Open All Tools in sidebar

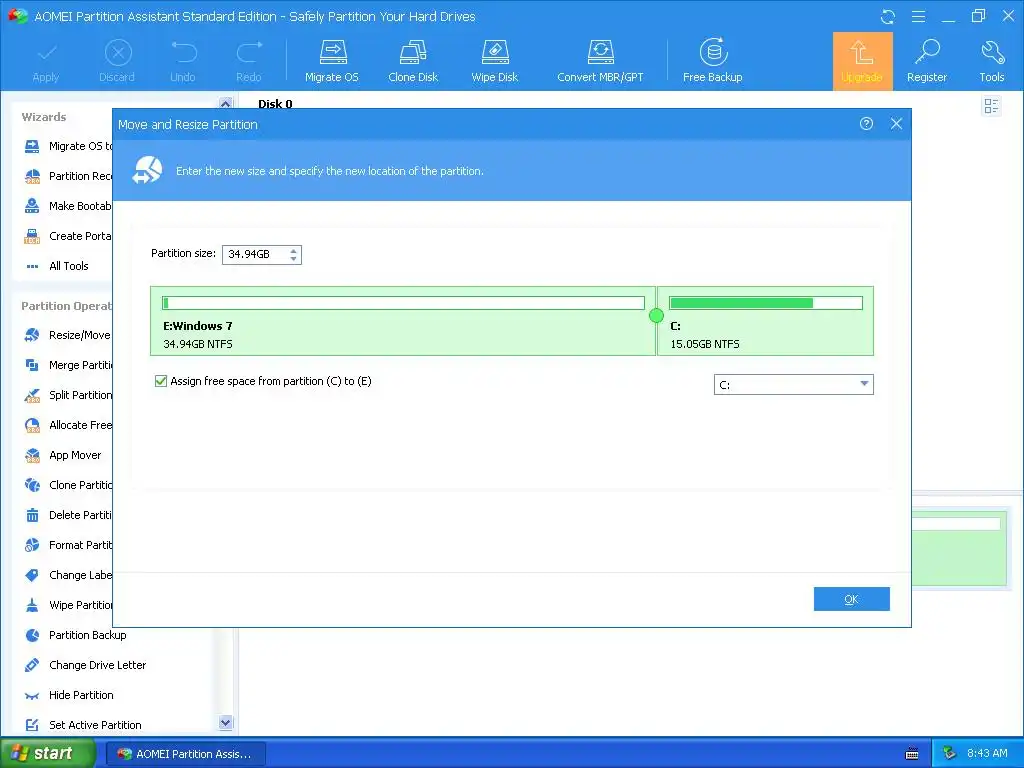57,266
